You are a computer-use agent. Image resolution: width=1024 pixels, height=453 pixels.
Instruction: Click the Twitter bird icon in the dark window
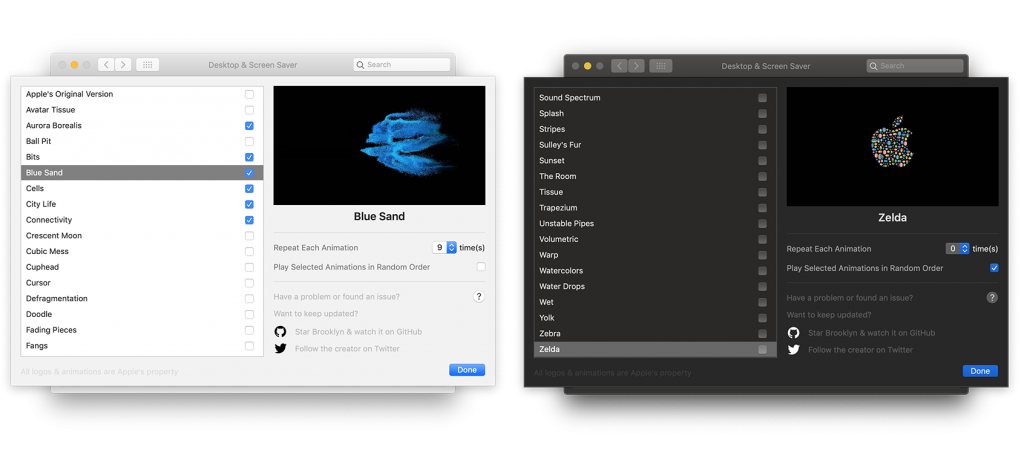click(x=793, y=350)
